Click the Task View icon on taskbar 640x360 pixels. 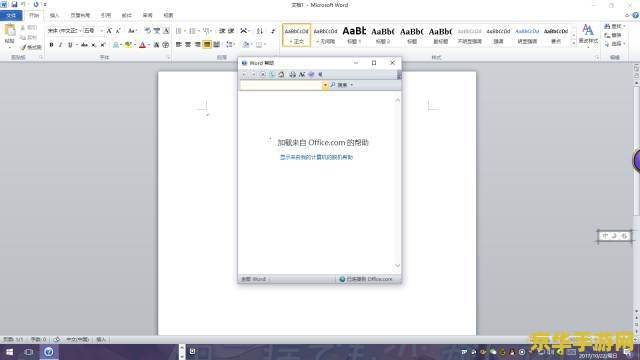(29, 352)
